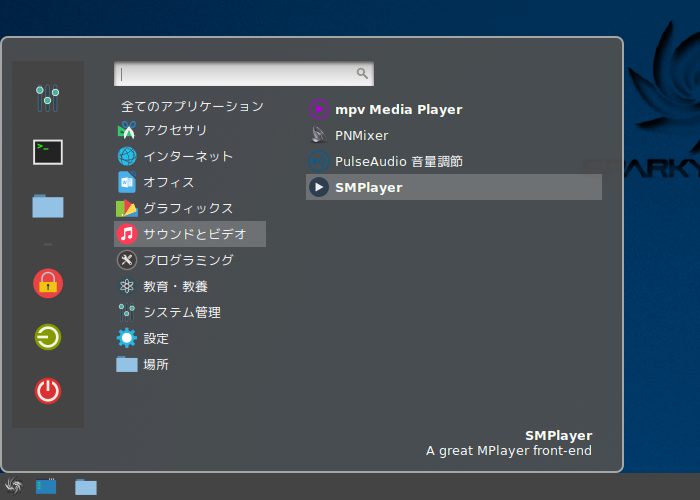Click the インターネット globe icon
The width and height of the screenshot is (700, 500).
click(x=127, y=156)
